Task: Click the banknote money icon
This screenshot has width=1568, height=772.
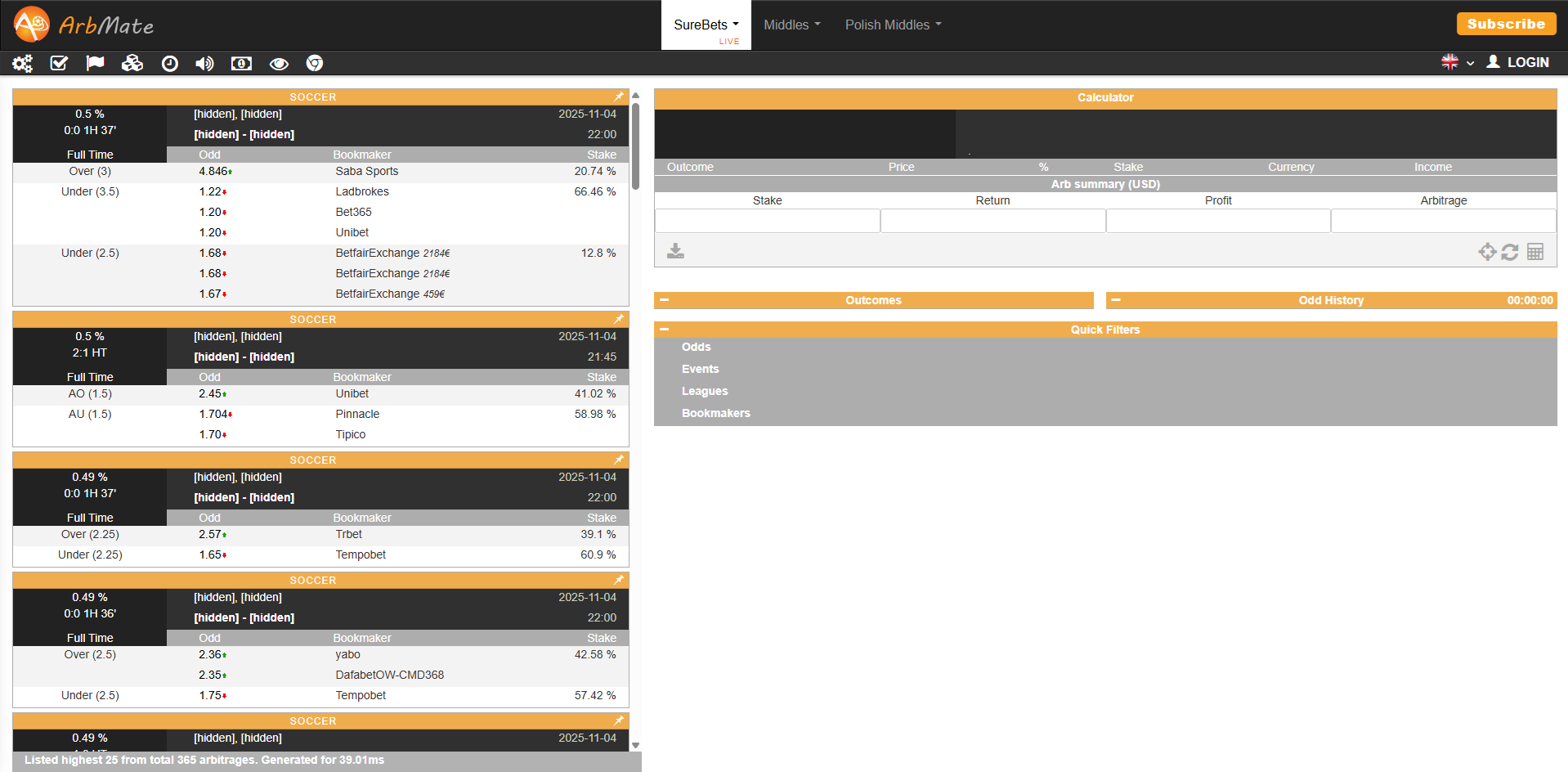Action: (x=241, y=63)
